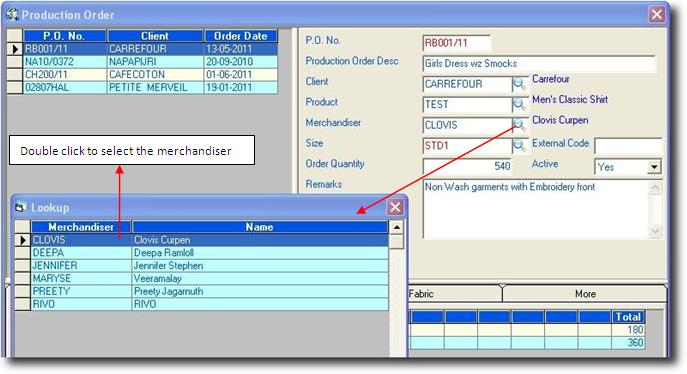Click the Product code field TEST
Viewport: 687px width, 374px height.
pos(467,105)
